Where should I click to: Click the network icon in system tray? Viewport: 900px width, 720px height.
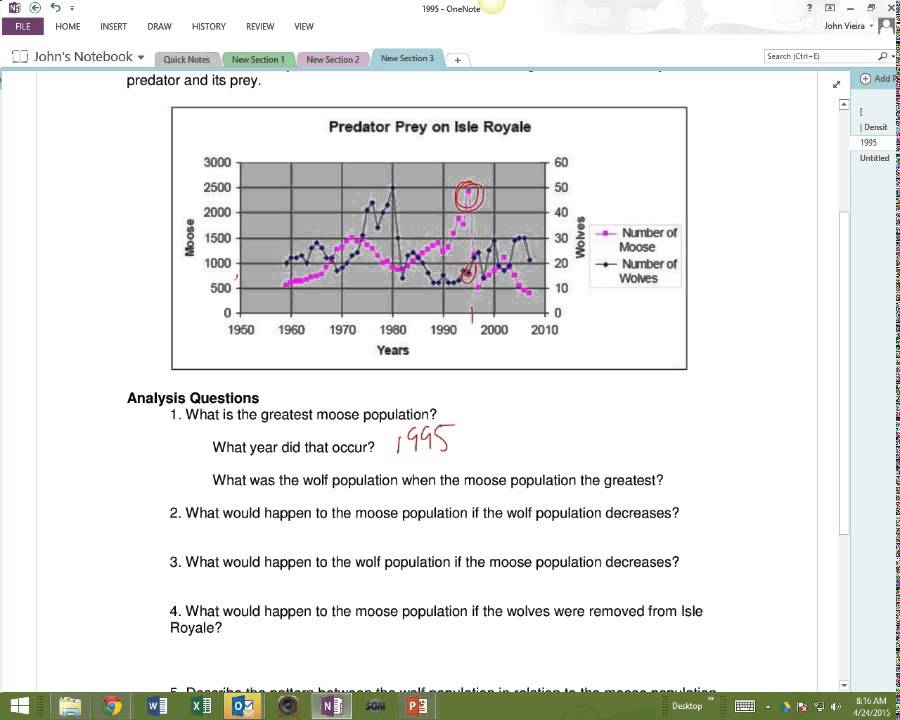click(820, 707)
